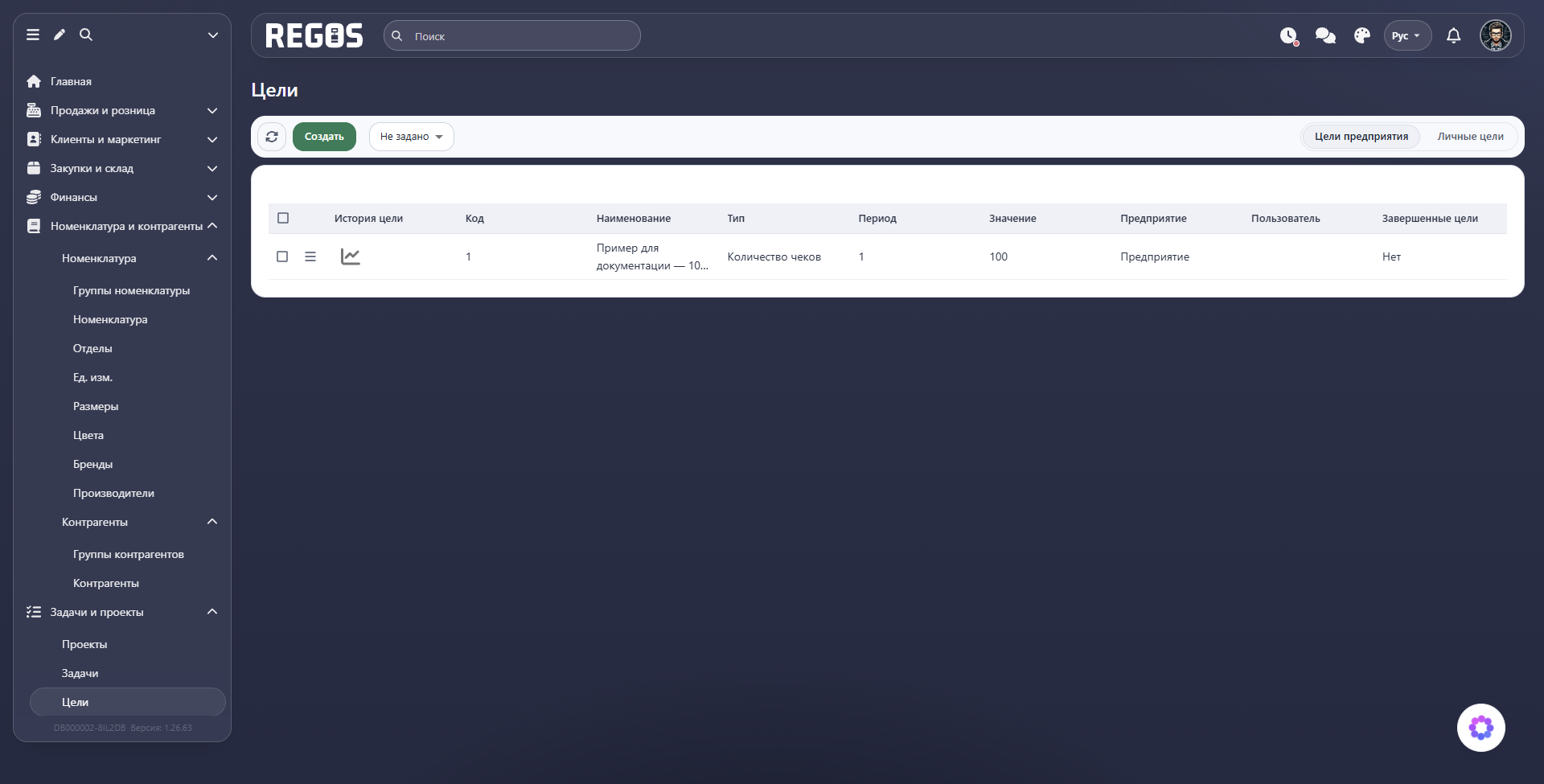The width and height of the screenshot is (1544, 784).
Task: Click the clock history icon in header
Action: (x=1289, y=36)
